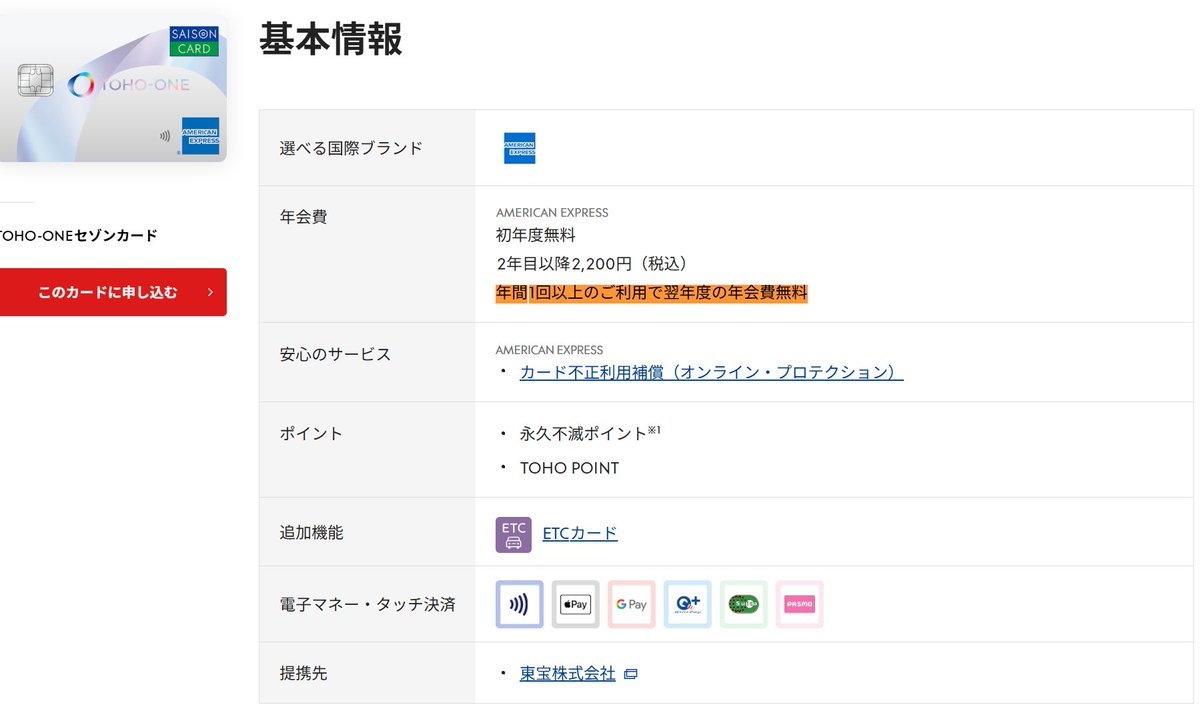This screenshot has width=1200, height=715.
Task: Click the 年会費 row label
Action: click(303, 216)
